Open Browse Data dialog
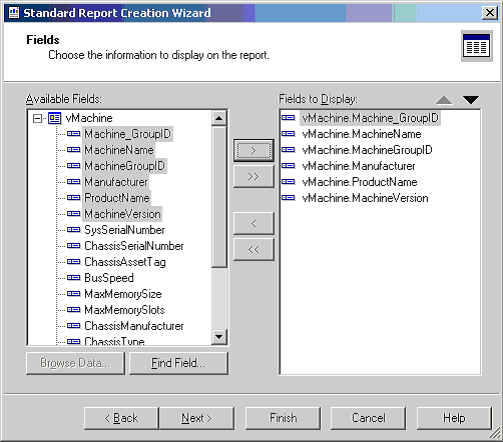Screen dimensions: 503x442 [75, 363]
